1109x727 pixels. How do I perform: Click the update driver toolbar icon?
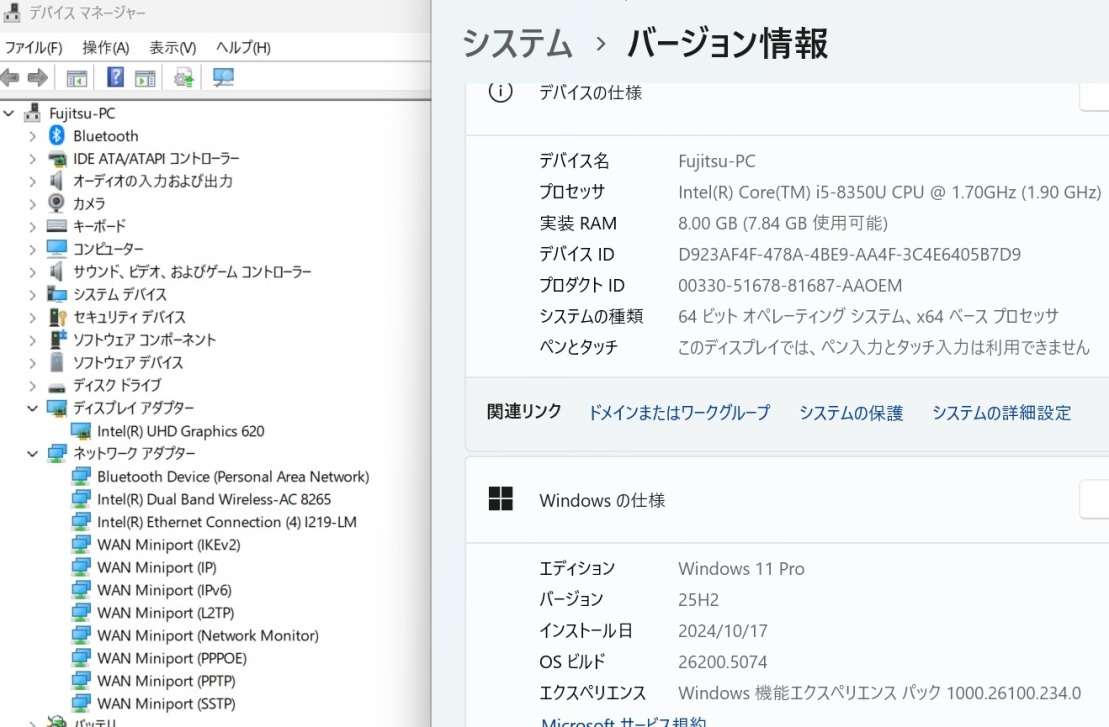coord(184,78)
